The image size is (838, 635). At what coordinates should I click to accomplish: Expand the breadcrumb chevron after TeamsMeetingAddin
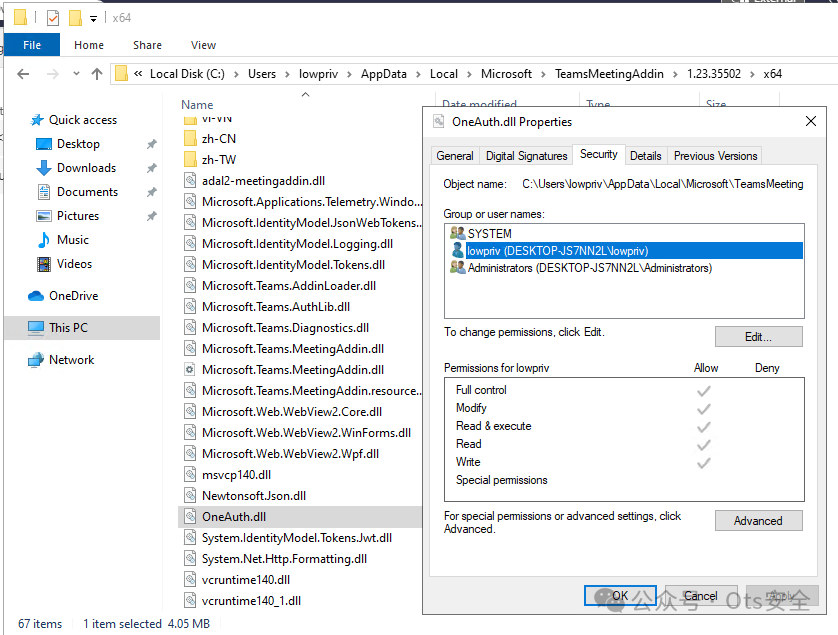pyautogui.click(x=675, y=74)
